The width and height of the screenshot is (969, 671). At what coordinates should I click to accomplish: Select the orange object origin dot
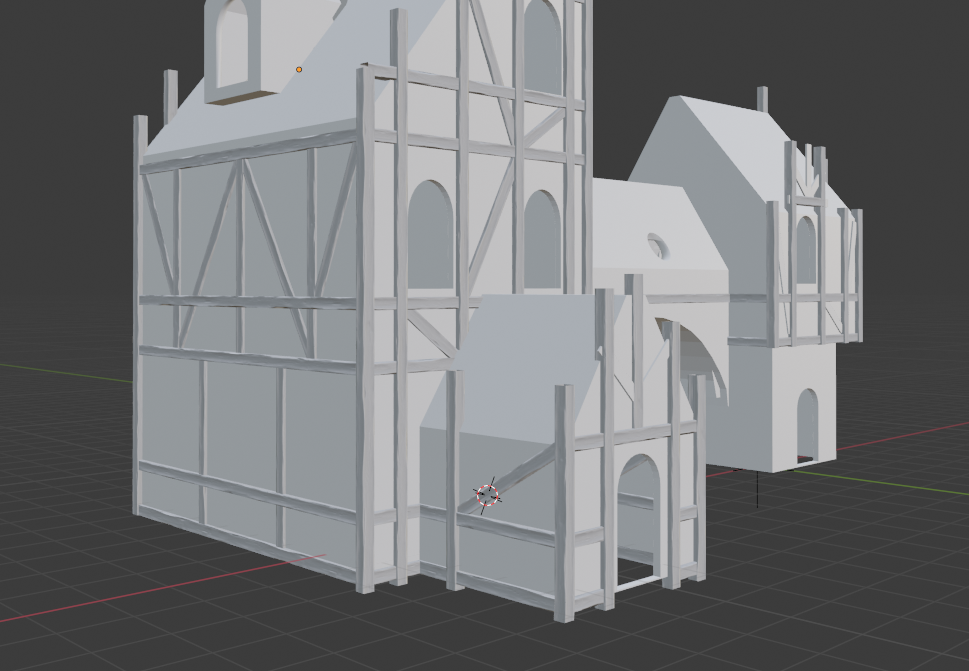tap(299, 70)
